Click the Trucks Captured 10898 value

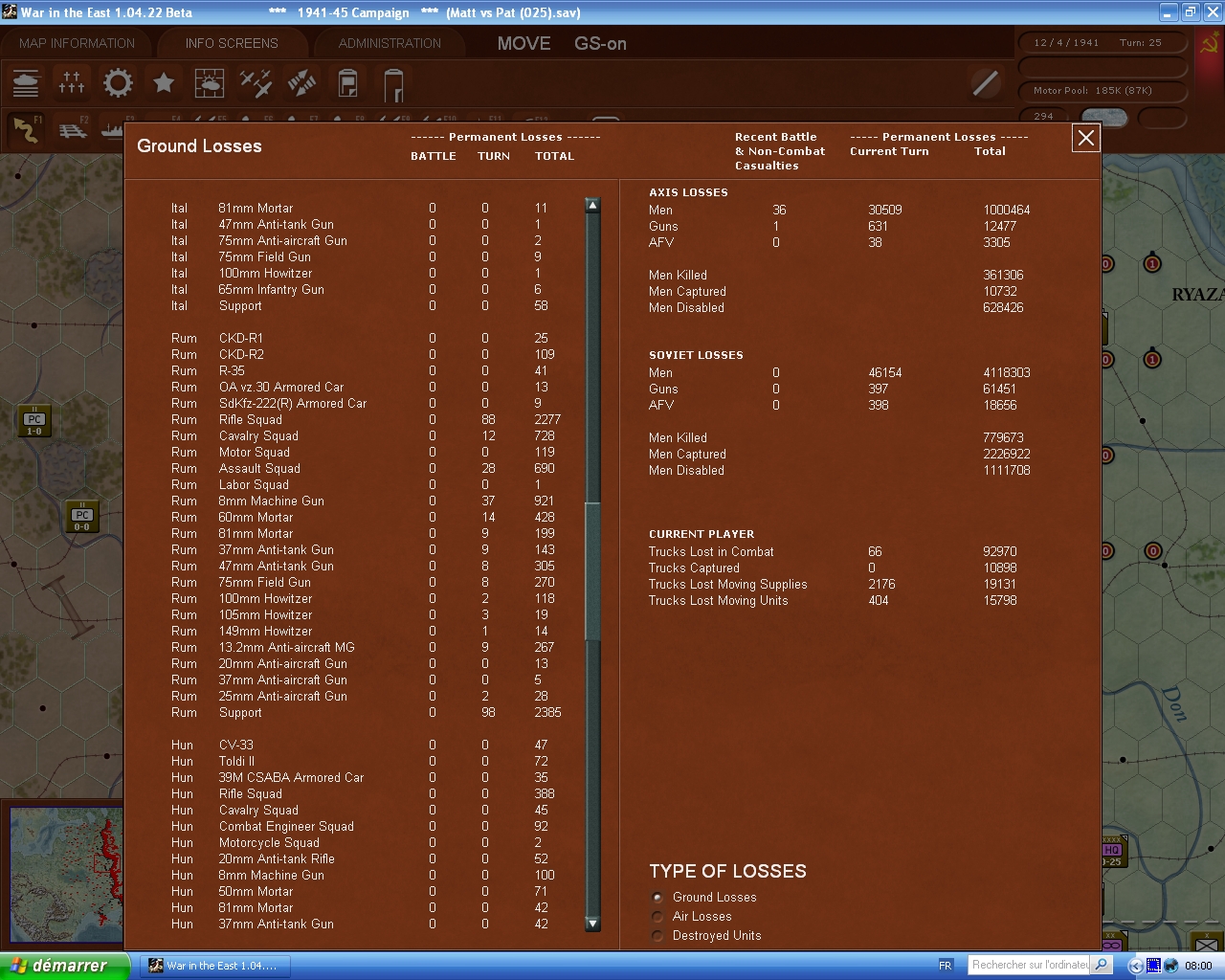click(1000, 568)
